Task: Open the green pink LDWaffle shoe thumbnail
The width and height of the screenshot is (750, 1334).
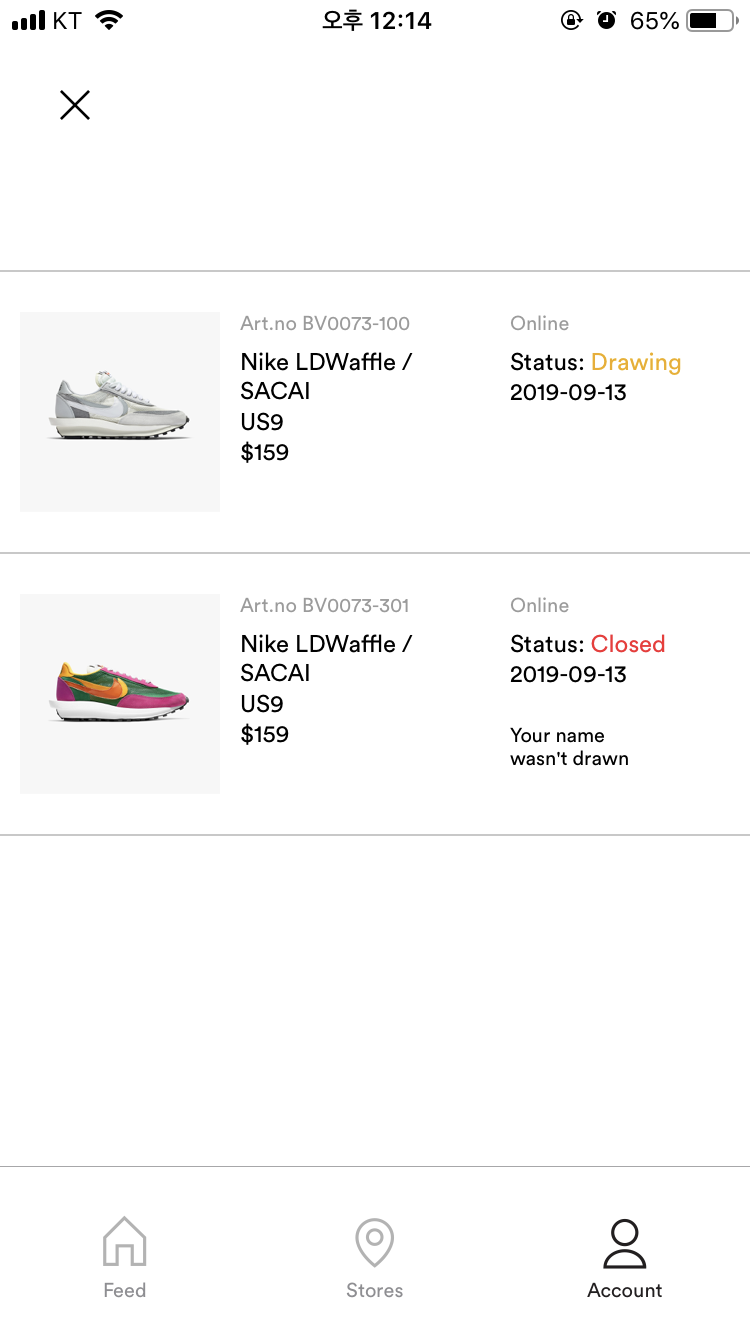Action: 120,694
